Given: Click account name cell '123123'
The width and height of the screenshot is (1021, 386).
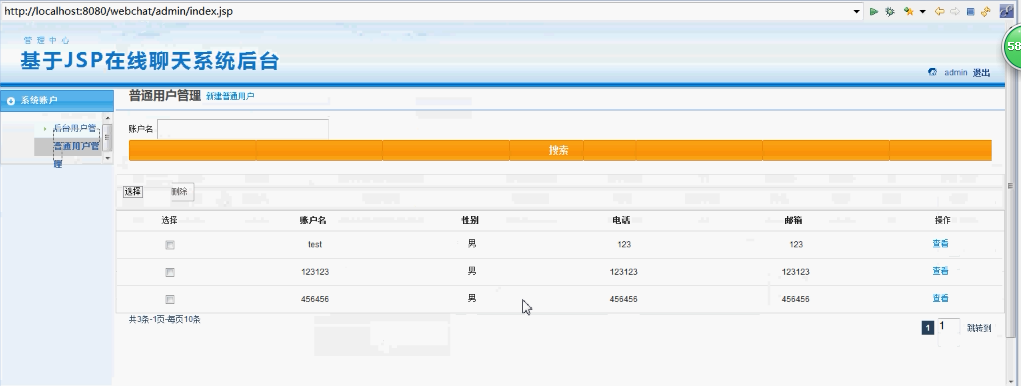Looking at the screenshot, I should pyautogui.click(x=315, y=272).
